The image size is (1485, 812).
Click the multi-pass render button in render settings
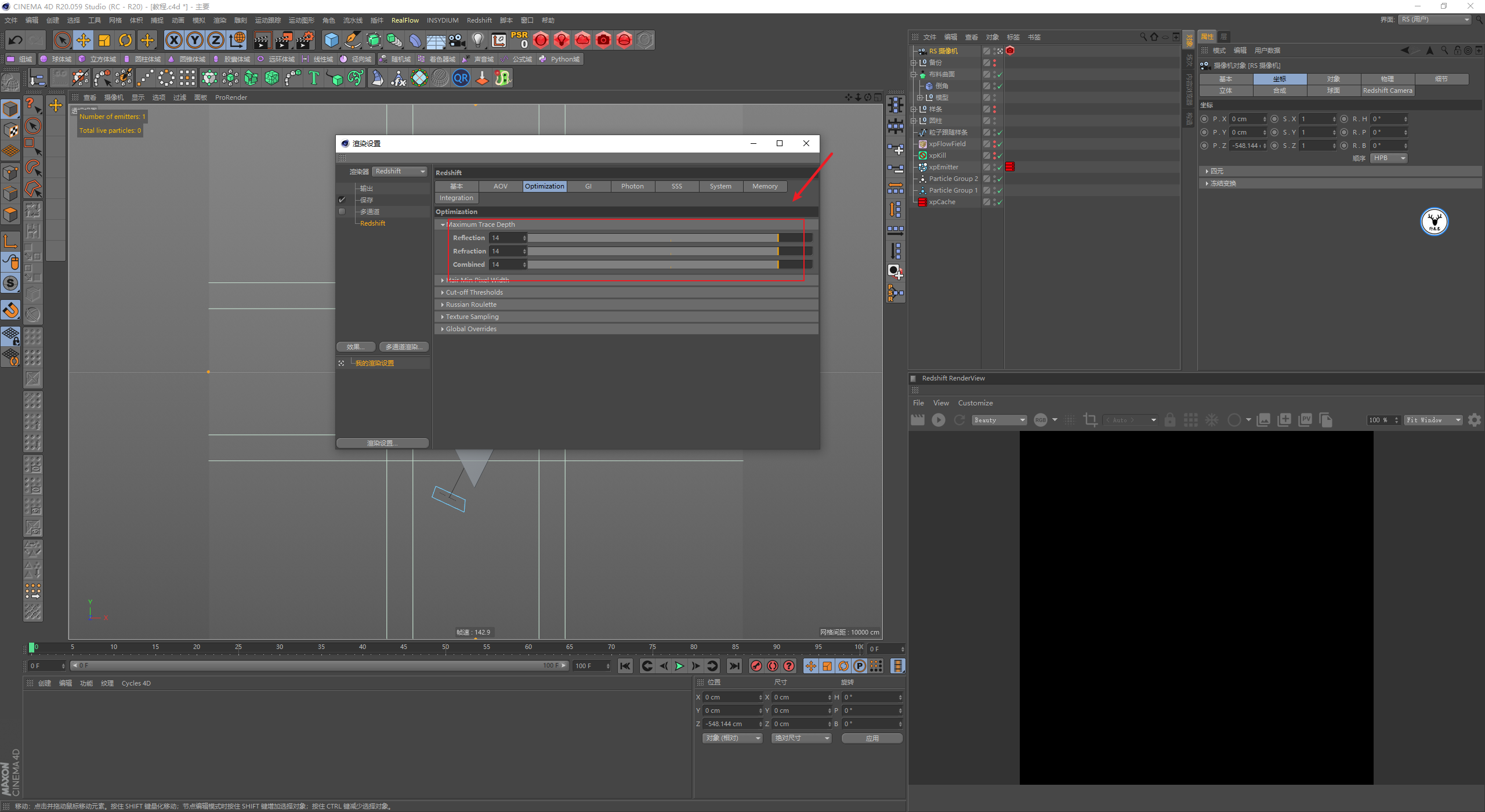pos(404,347)
